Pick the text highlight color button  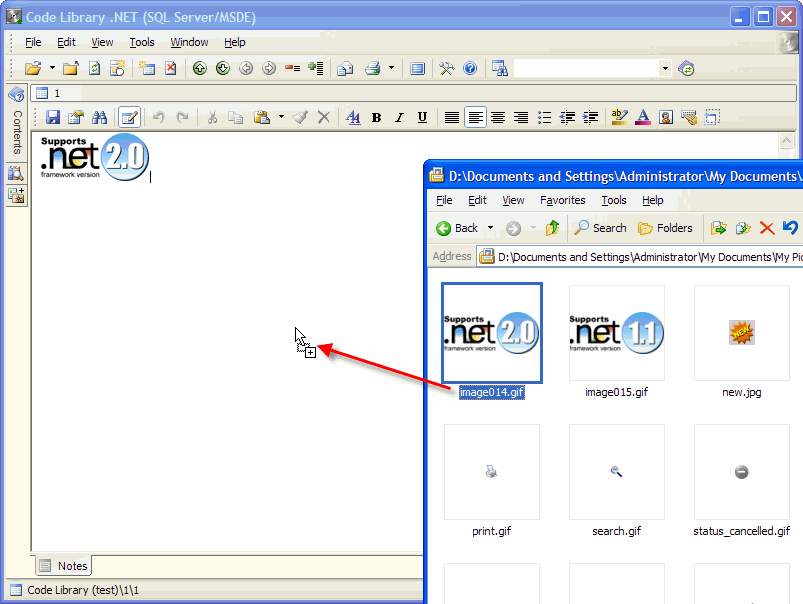click(620, 117)
